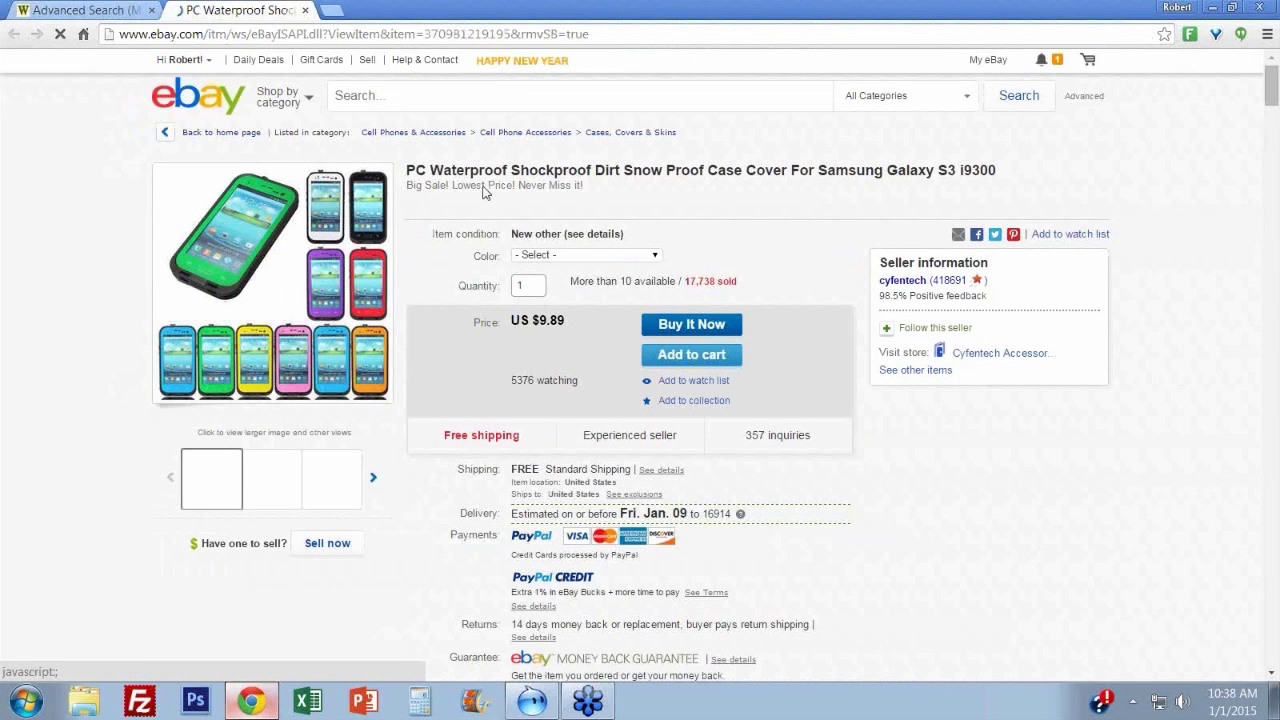Open Gift Cards menu link

(x=321, y=60)
